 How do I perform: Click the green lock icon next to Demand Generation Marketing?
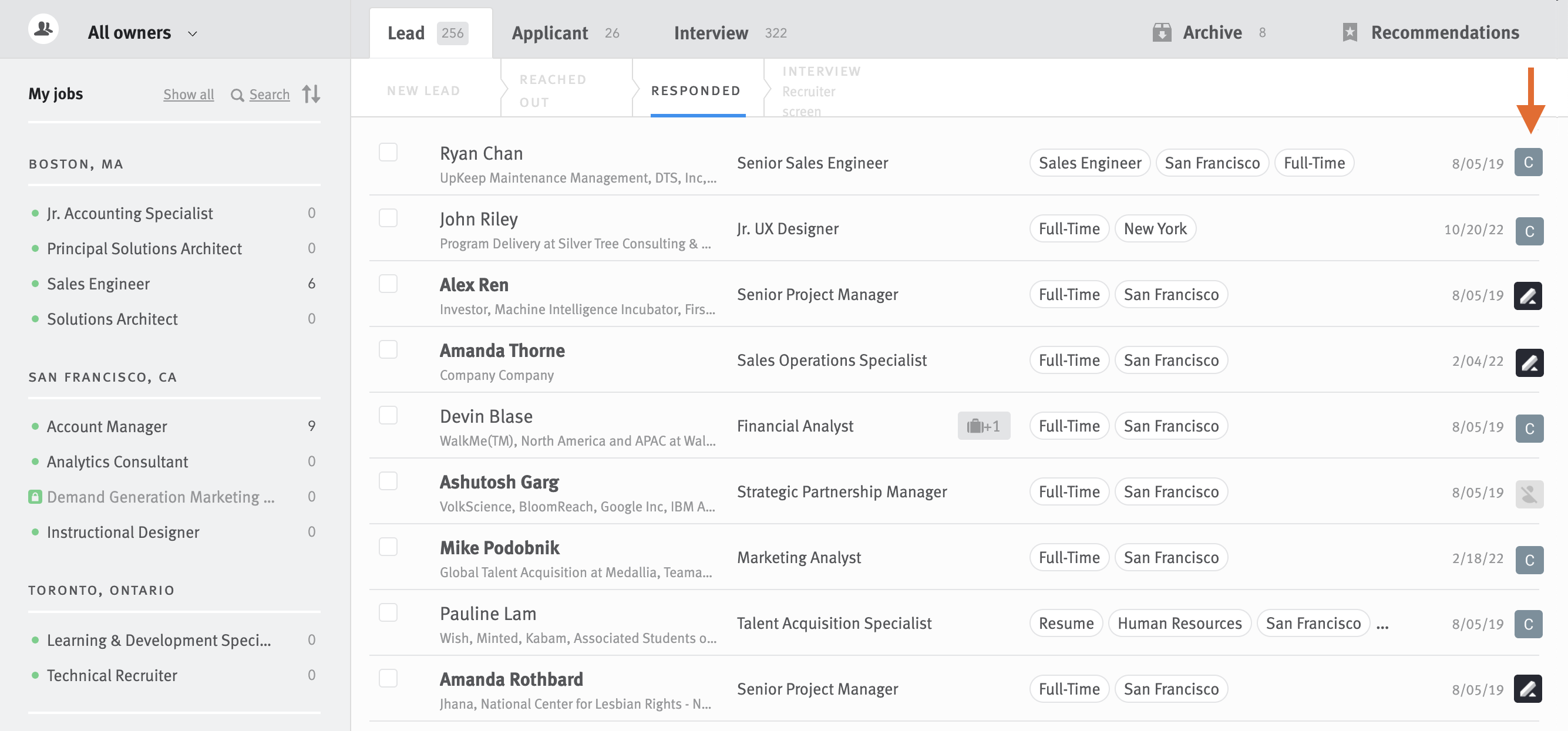click(x=35, y=497)
